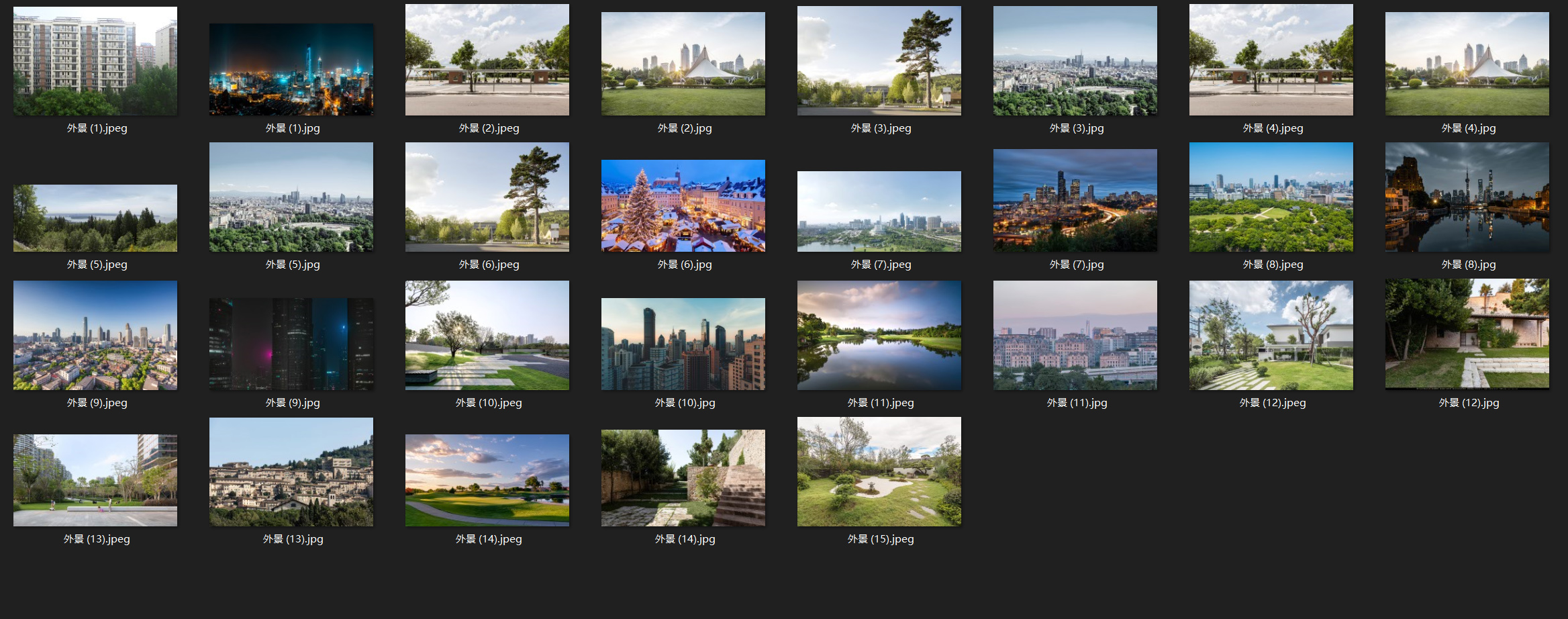Select brick house thumbnail 外景 (12).jpg

pyautogui.click(x=1467, y=334)
